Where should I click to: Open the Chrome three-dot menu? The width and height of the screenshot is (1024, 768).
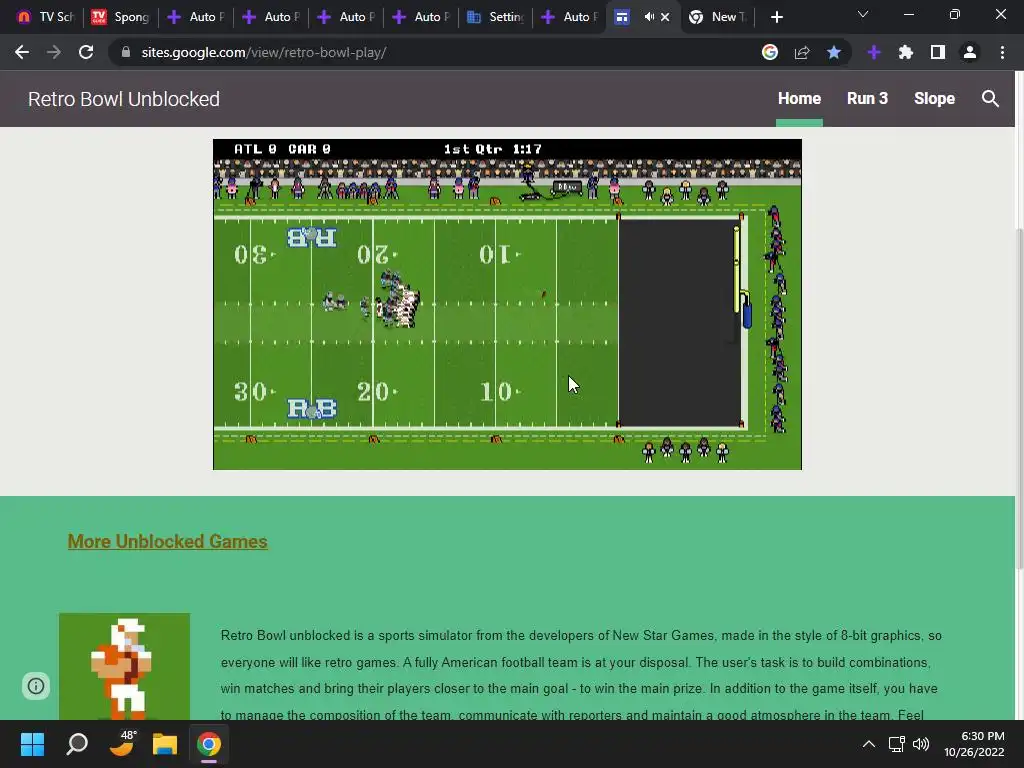pos(1002,52)
